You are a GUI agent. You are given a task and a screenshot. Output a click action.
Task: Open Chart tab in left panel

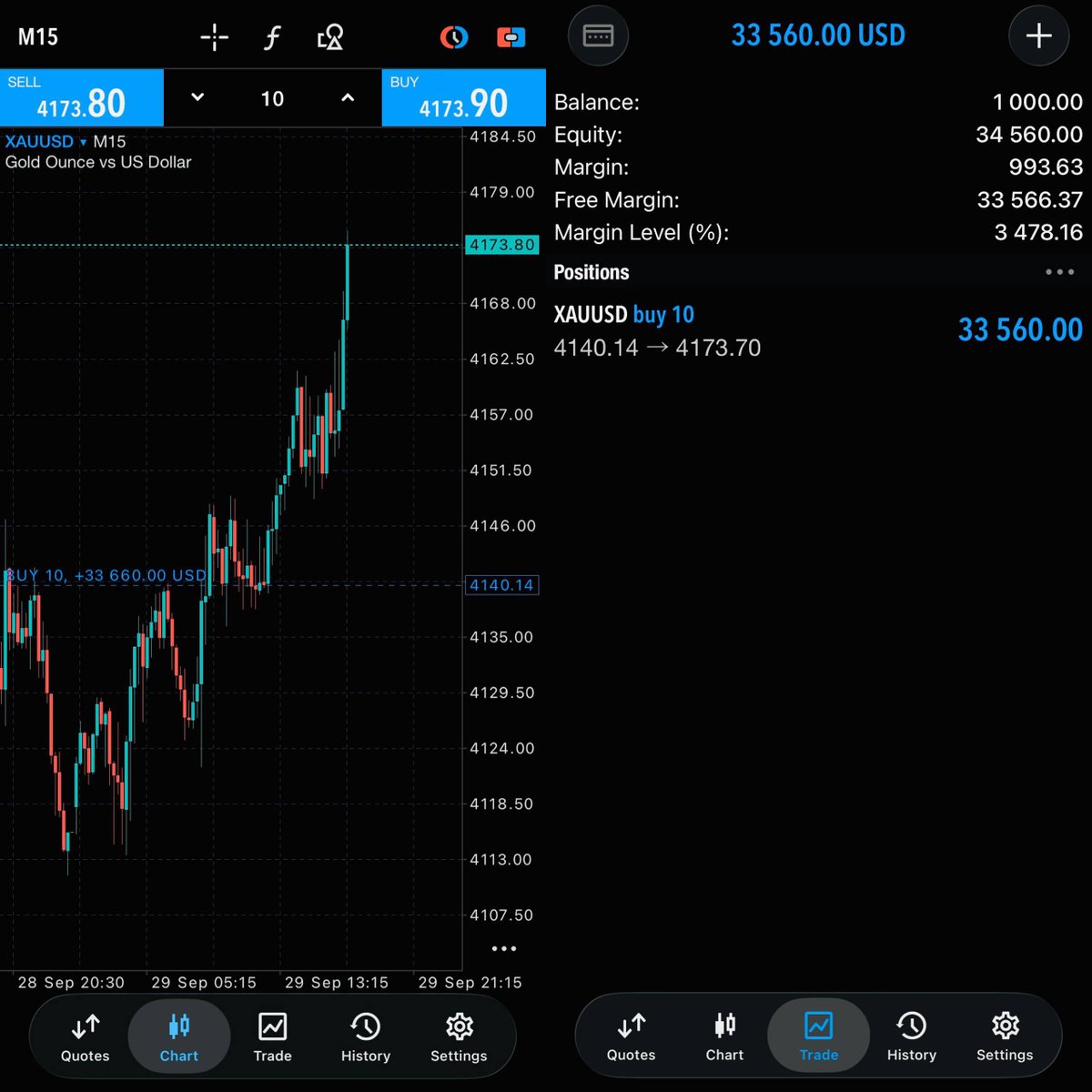(x=179, y=1038)
